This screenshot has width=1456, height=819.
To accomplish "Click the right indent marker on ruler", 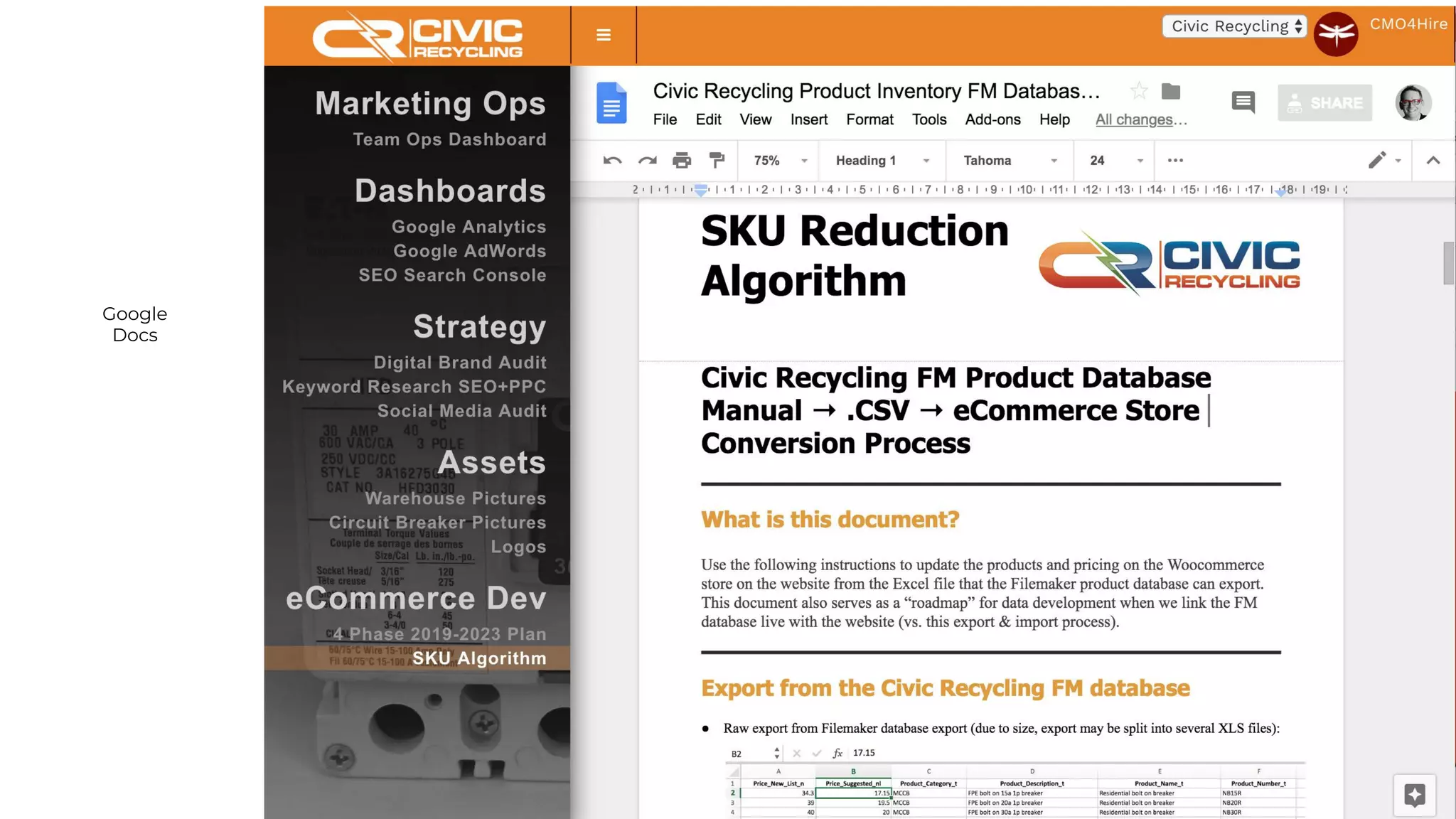I will pyautogui.click(x=1280, y=191).
